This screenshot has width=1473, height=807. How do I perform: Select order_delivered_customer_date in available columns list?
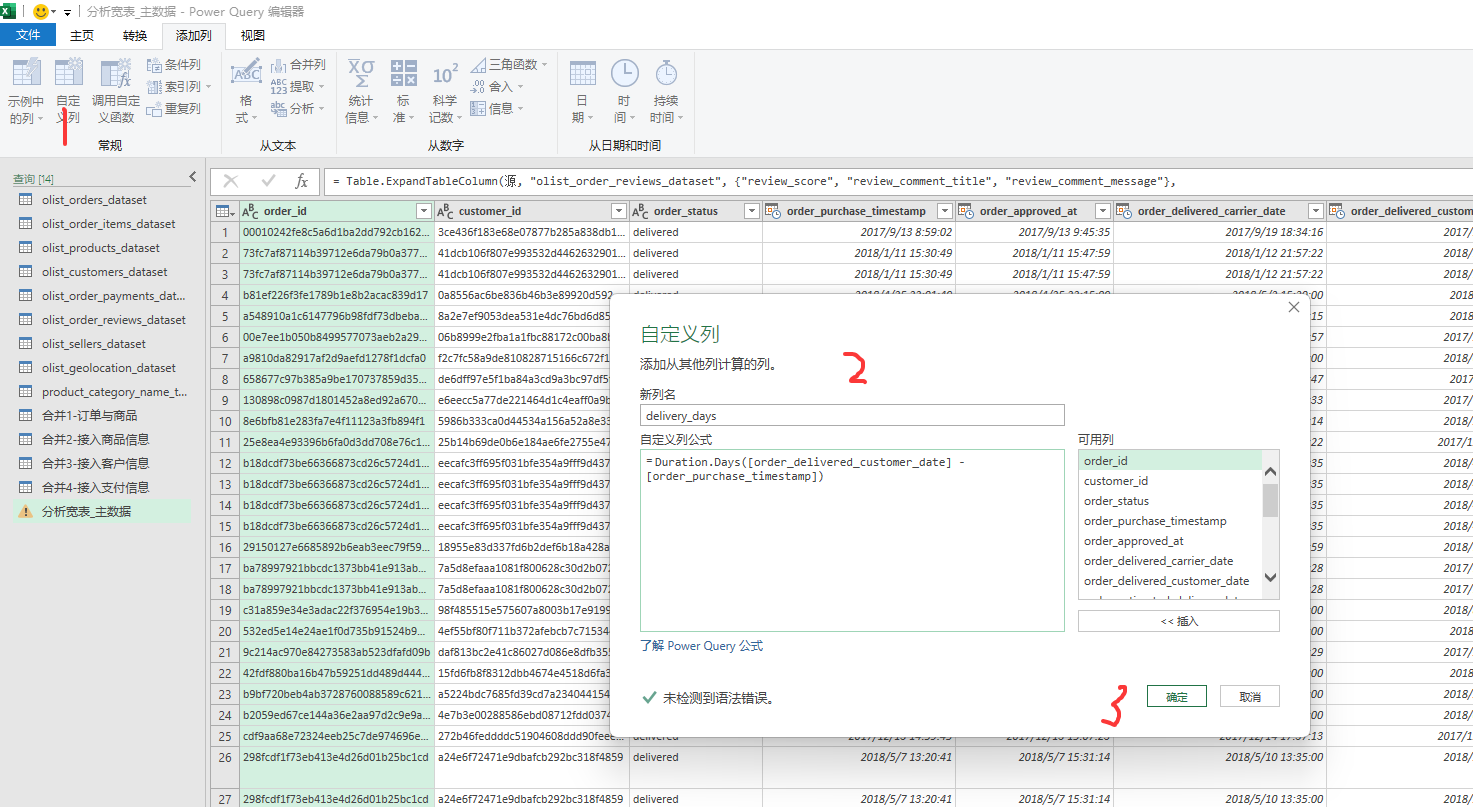1169,581
